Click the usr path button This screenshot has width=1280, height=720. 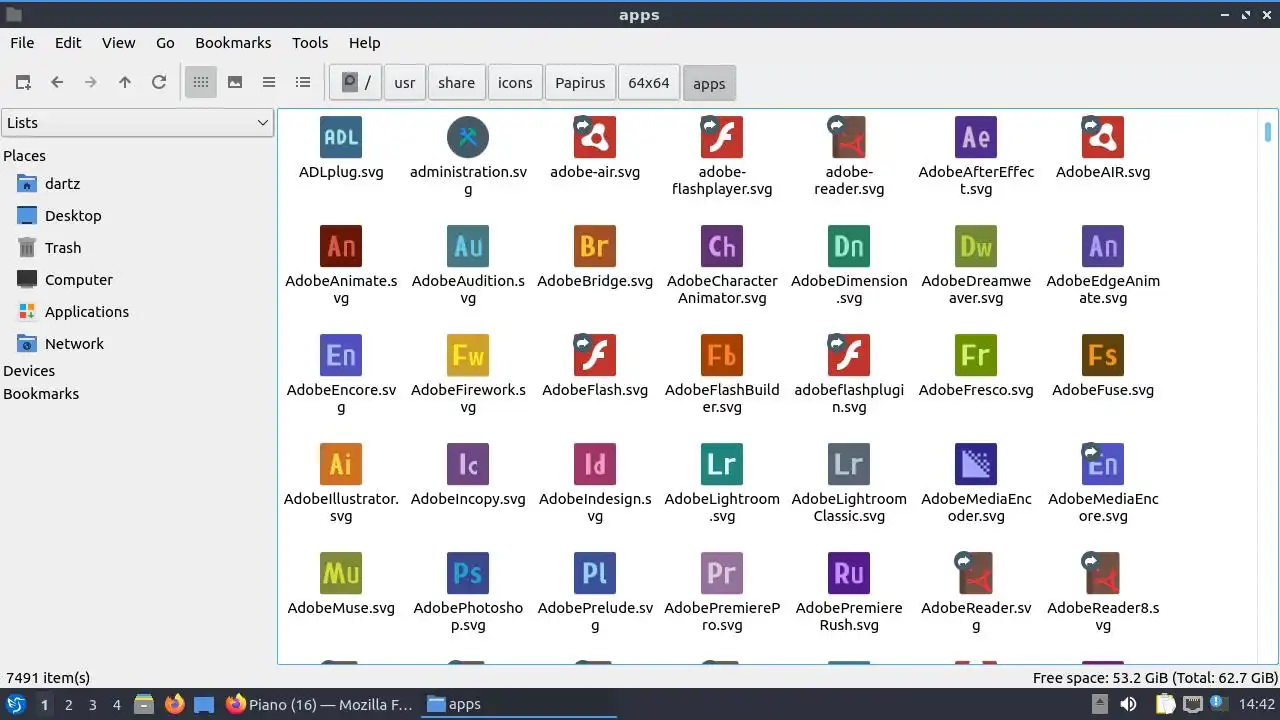(x=405, y=83)
